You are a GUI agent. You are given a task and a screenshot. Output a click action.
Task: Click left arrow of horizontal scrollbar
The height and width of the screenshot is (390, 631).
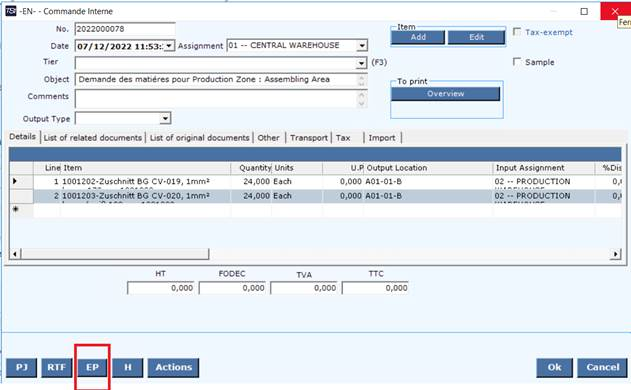(15, 254)
